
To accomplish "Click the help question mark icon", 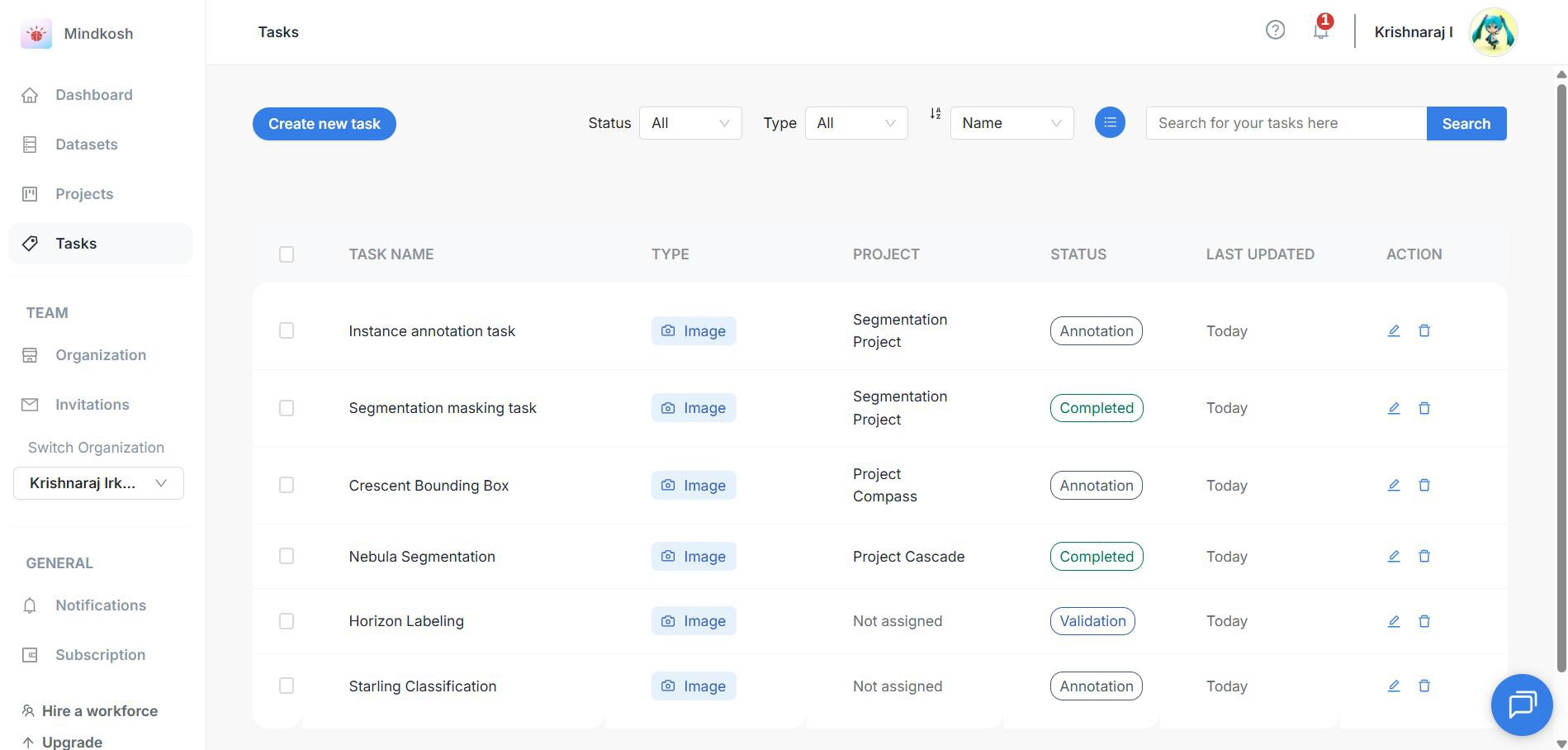I will [1275, 31].
